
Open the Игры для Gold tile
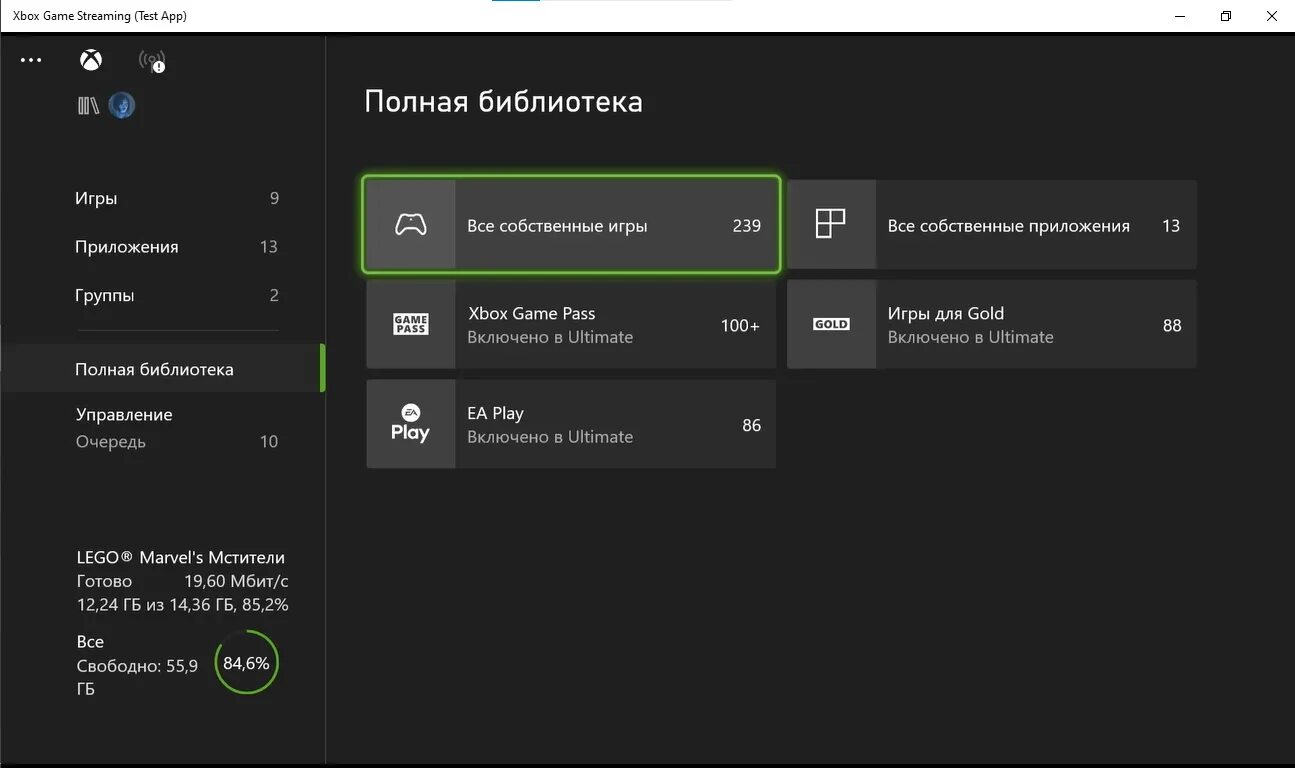(991, 324)
